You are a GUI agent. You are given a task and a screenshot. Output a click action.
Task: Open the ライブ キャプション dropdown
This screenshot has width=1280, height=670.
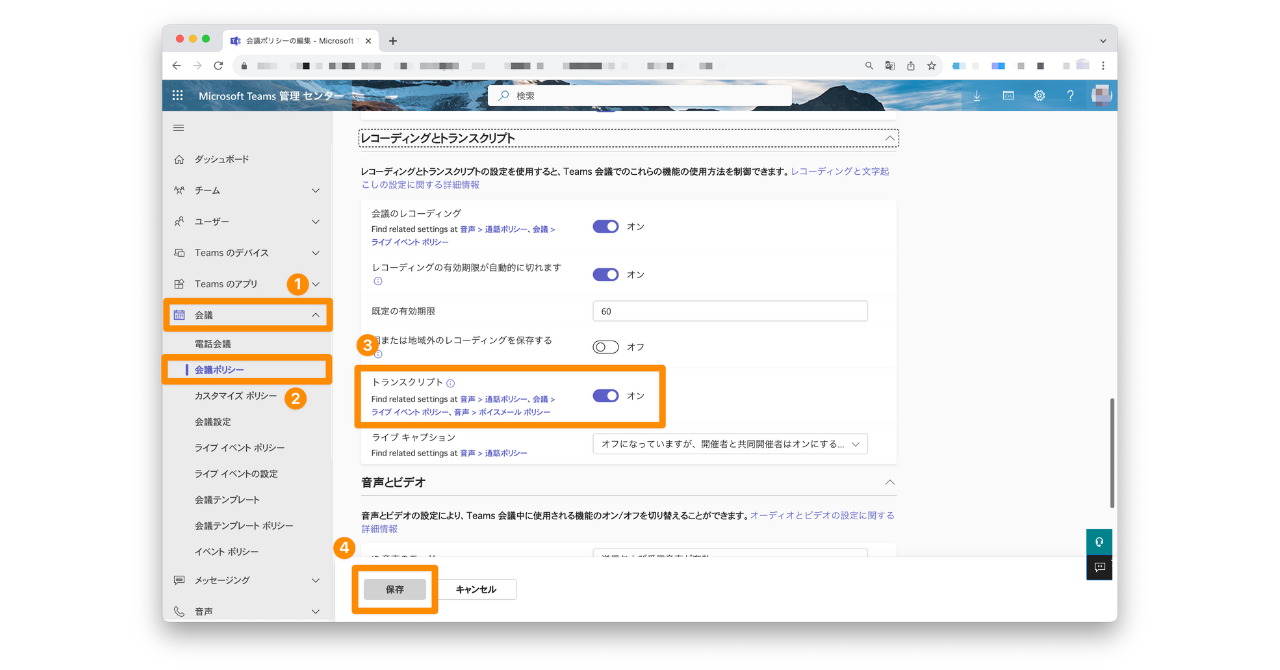(x=729, y=444)
